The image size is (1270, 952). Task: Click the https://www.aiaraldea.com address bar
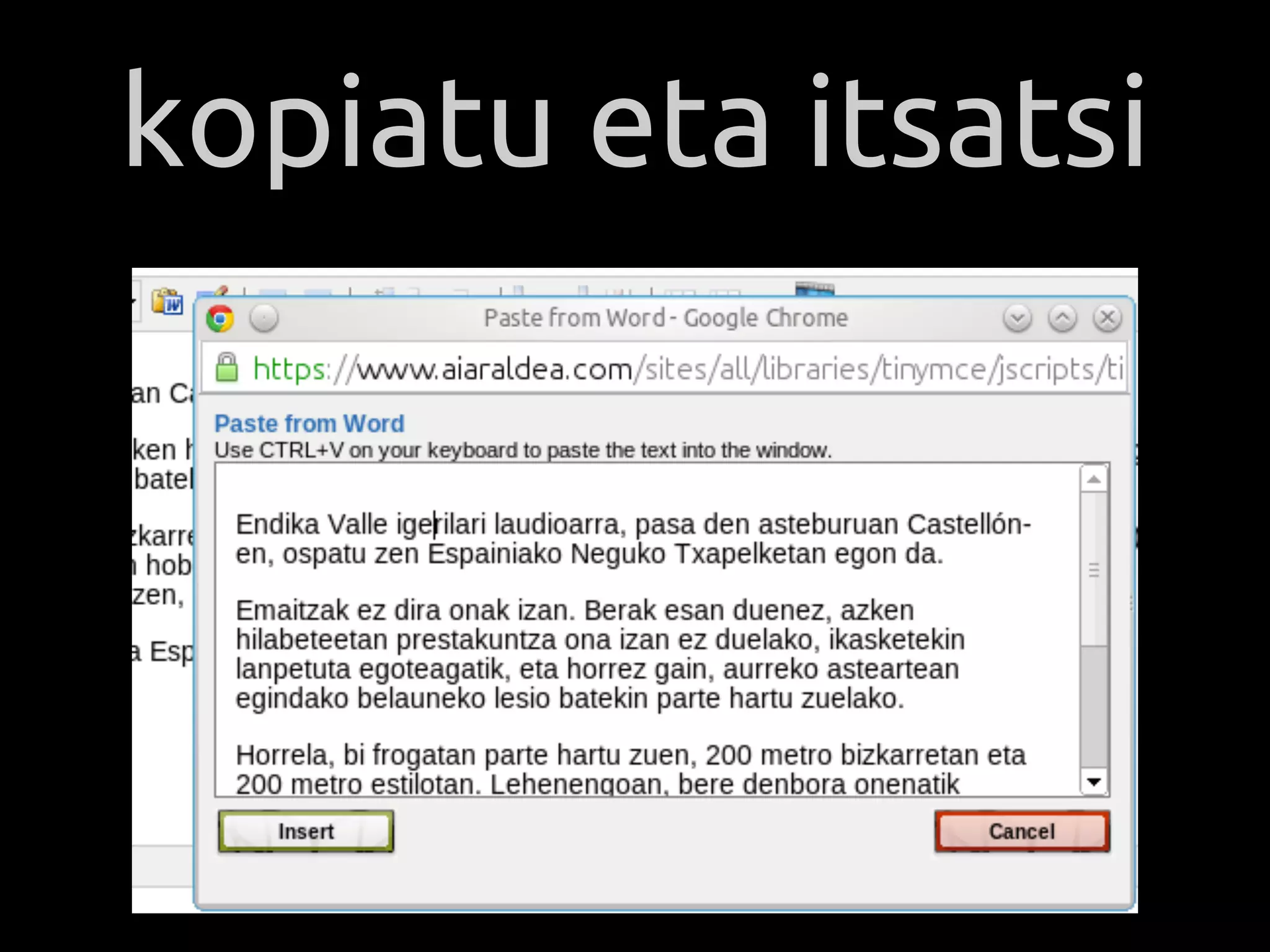tap(665, 368)
